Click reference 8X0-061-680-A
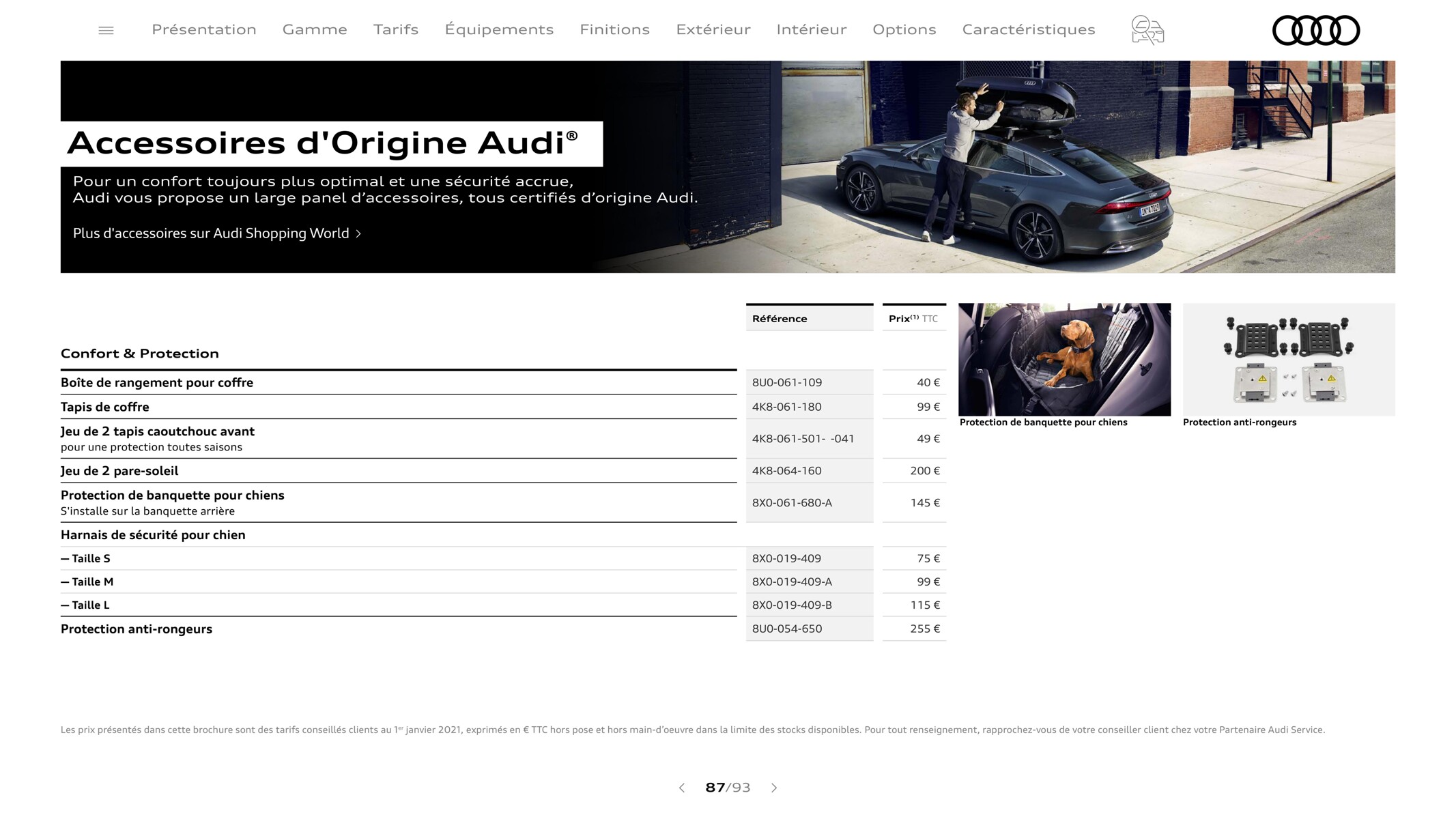The width and height of the screenshot is (1456, 819). coord(793,503)
